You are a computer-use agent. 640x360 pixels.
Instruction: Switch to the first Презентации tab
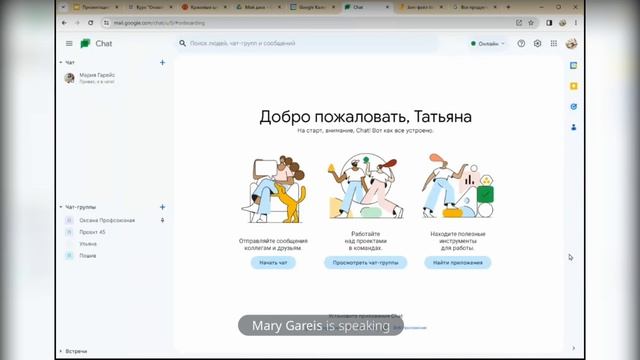[x=97, y=7]
